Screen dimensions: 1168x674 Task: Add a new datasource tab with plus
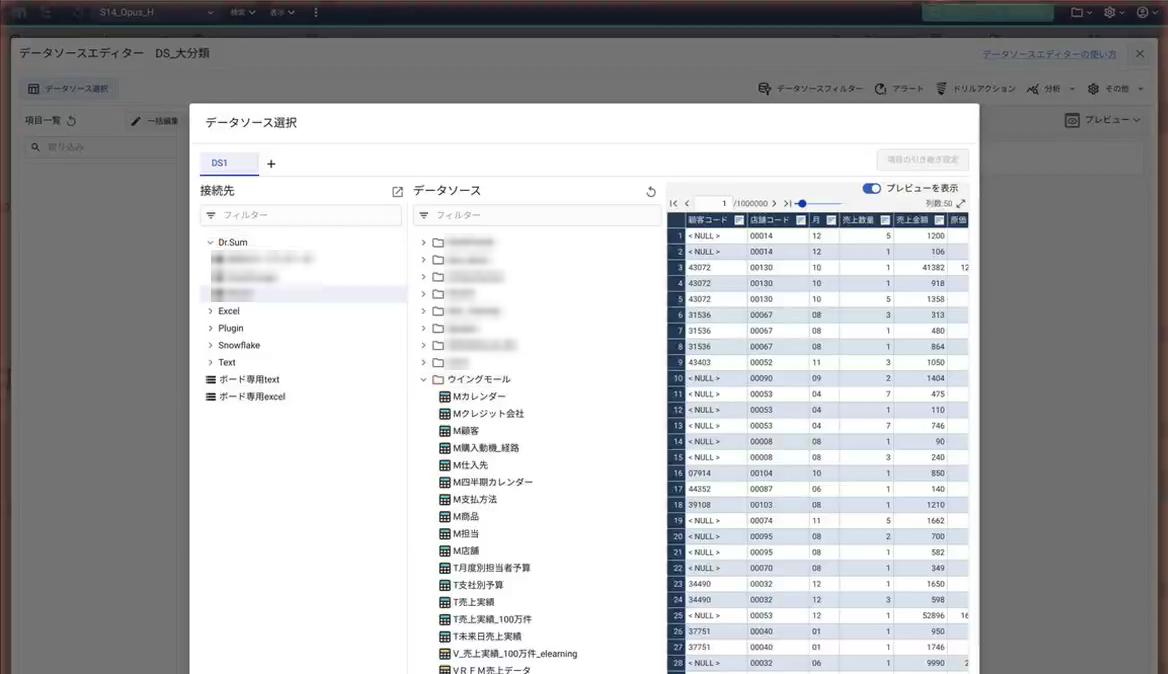point(271,164)
